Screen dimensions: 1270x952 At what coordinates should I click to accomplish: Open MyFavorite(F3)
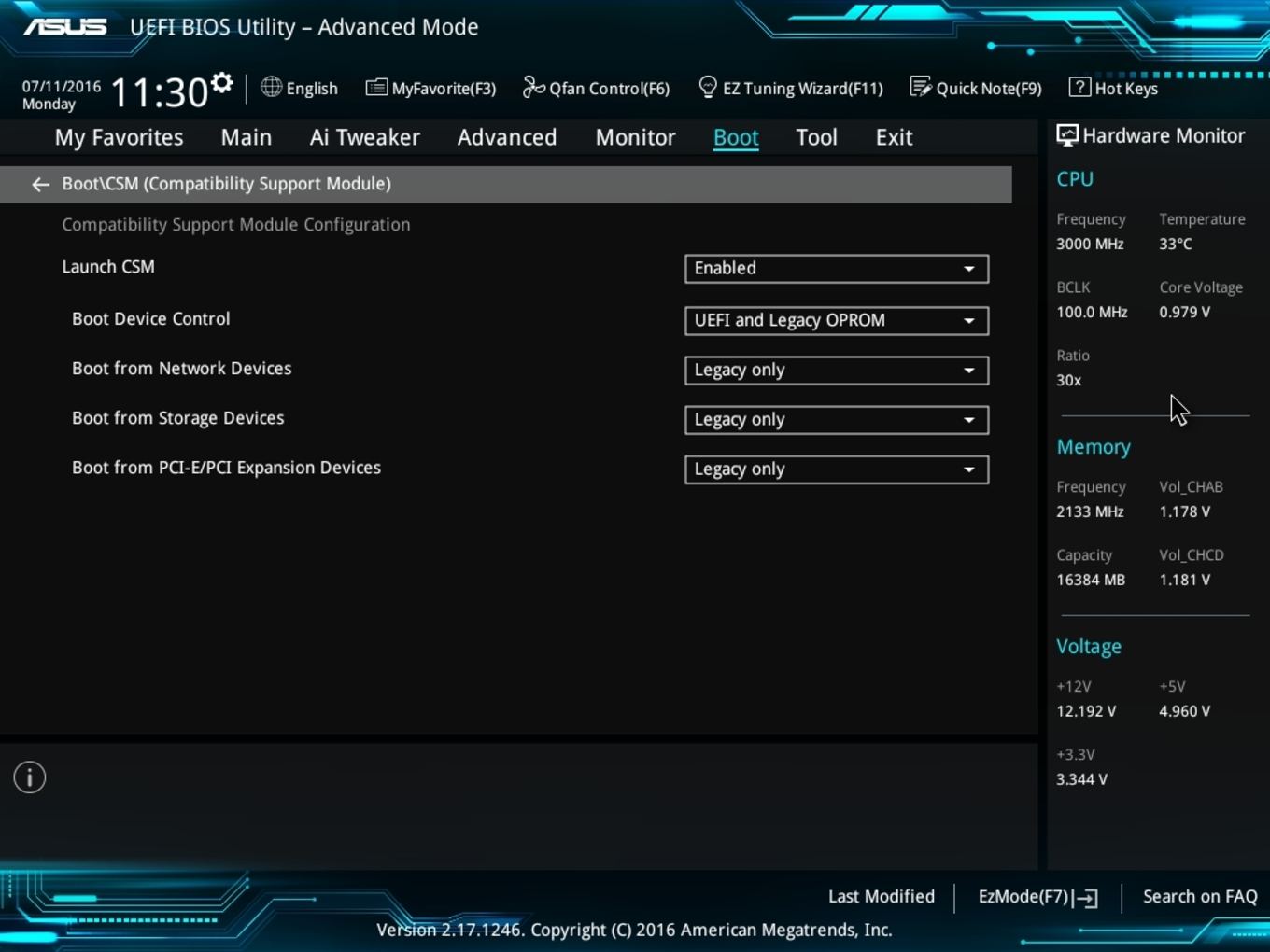(x=430, y=88)
